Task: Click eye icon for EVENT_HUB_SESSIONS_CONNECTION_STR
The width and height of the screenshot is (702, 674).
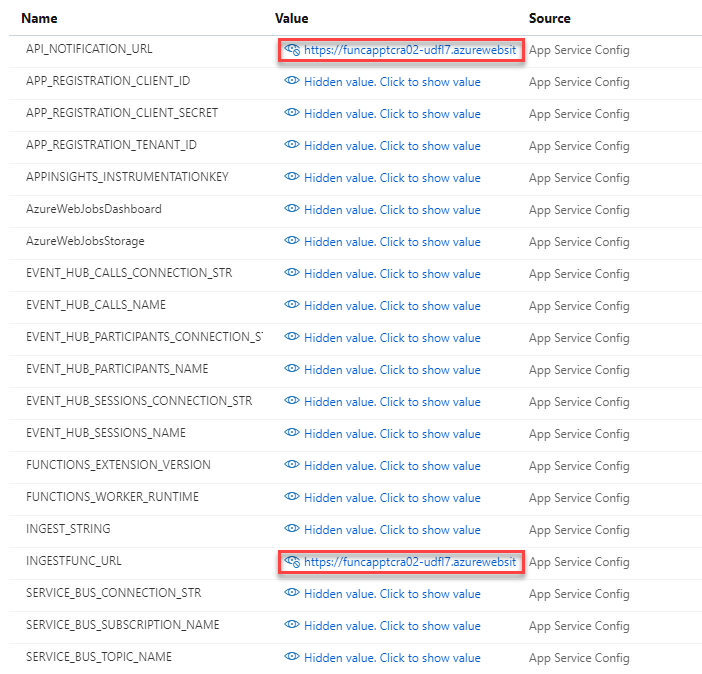Action: (x=292, y=400)
